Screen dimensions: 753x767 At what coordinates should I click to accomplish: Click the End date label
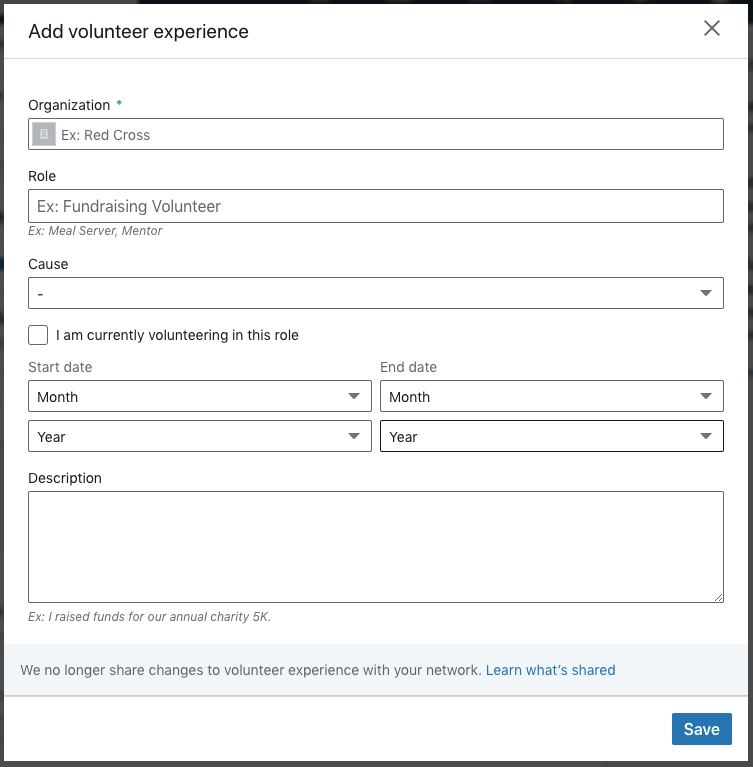coord(408,367)
